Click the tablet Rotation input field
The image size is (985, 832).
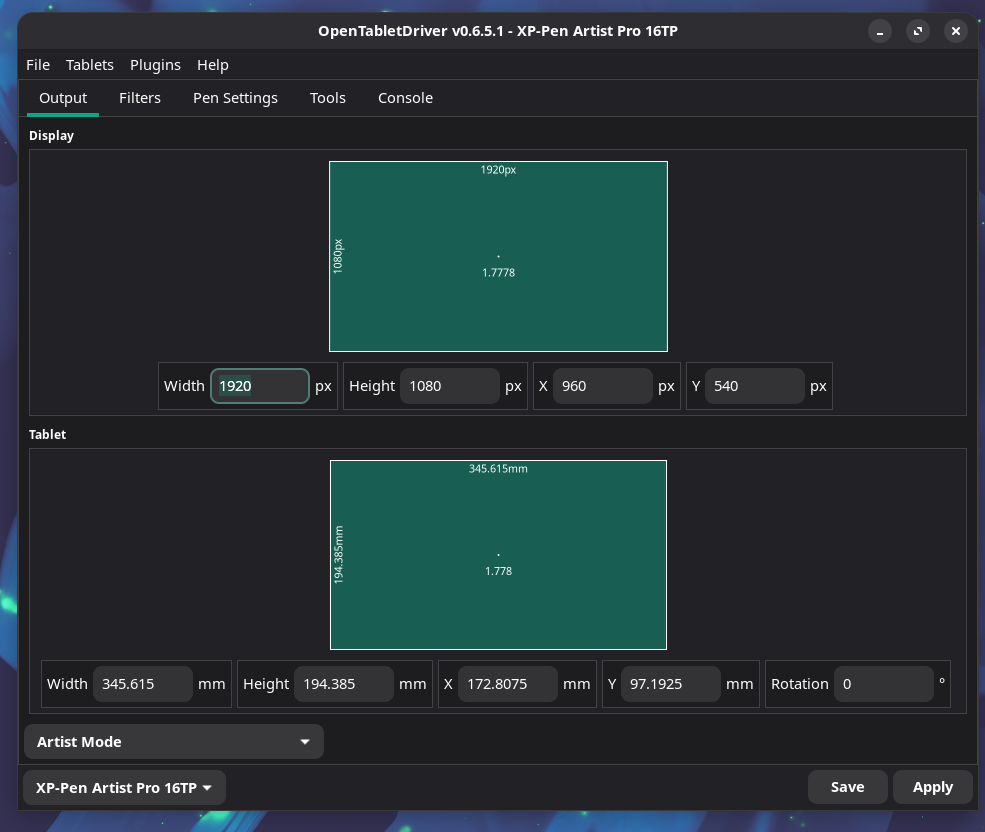click(883, 684)
